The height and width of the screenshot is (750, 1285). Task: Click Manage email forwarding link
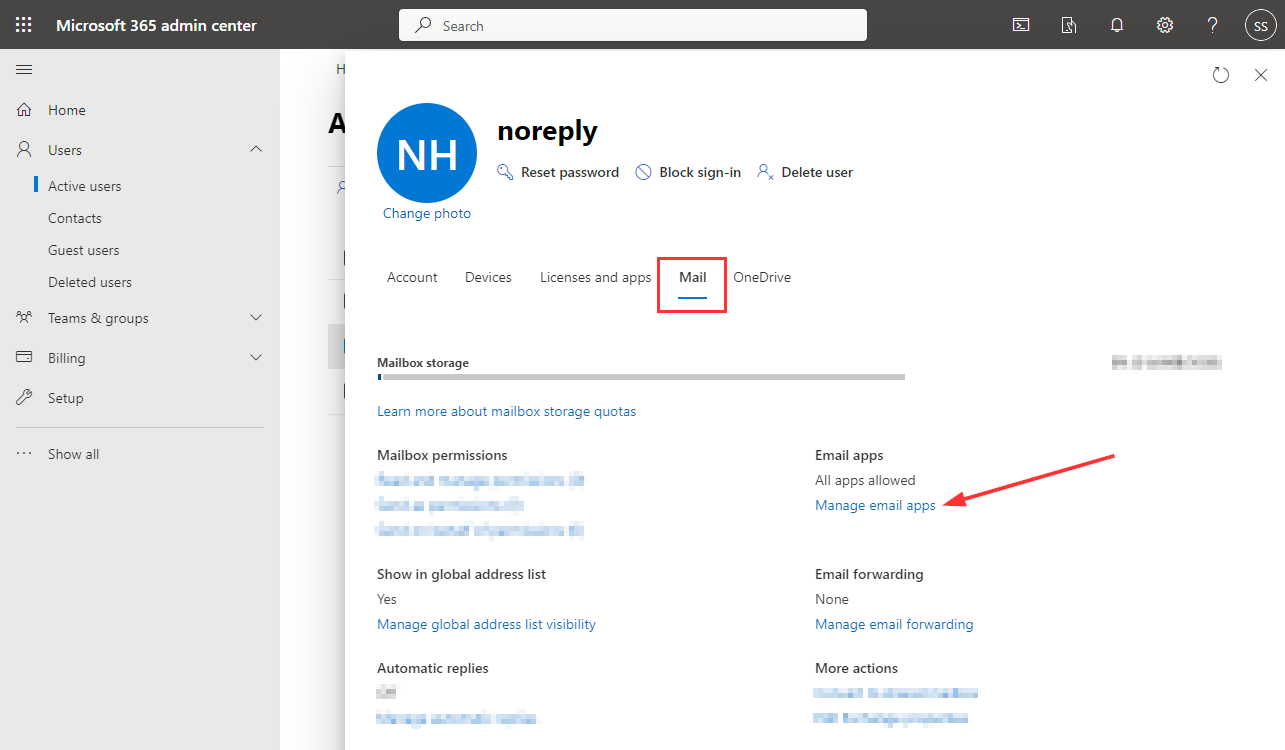point(894,624)
